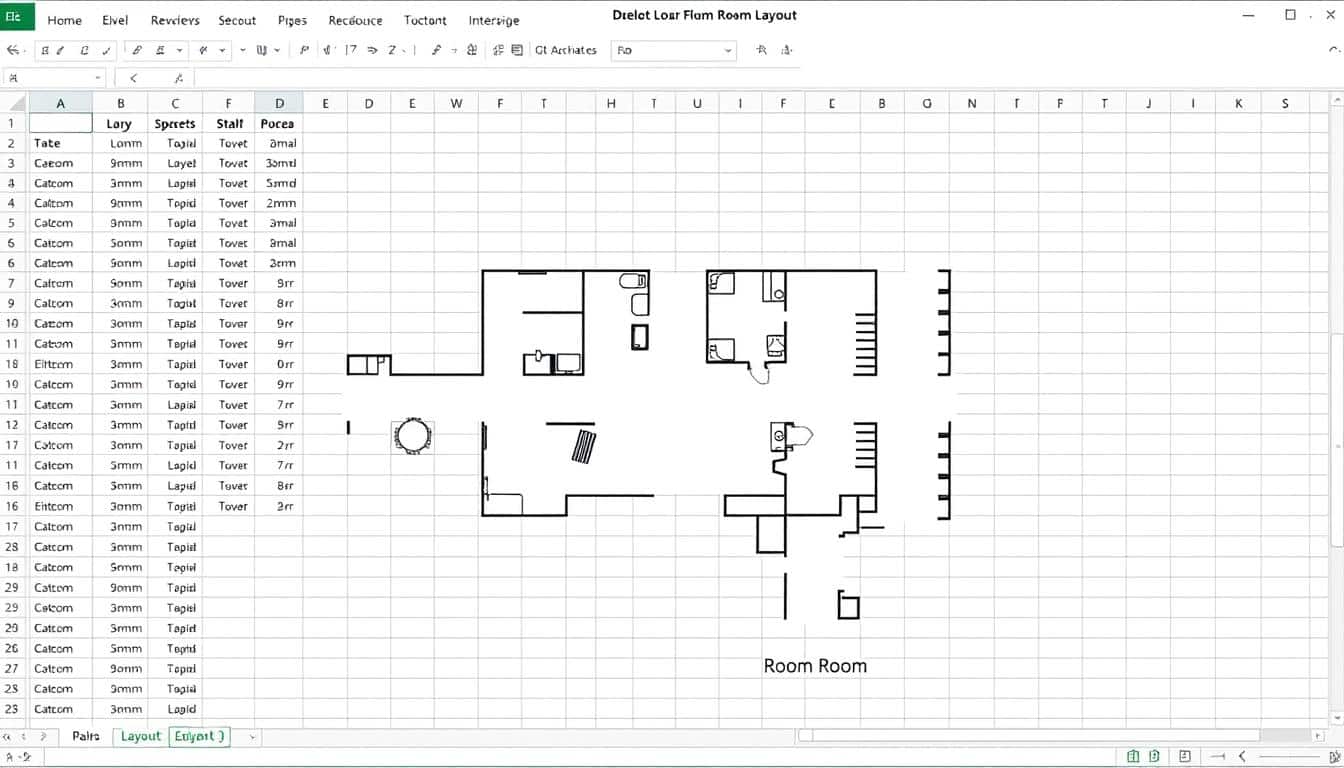Click the status bar icon at bottom left
The height and width of the screenshot is (768, 1344).
[x=19, y=758]
